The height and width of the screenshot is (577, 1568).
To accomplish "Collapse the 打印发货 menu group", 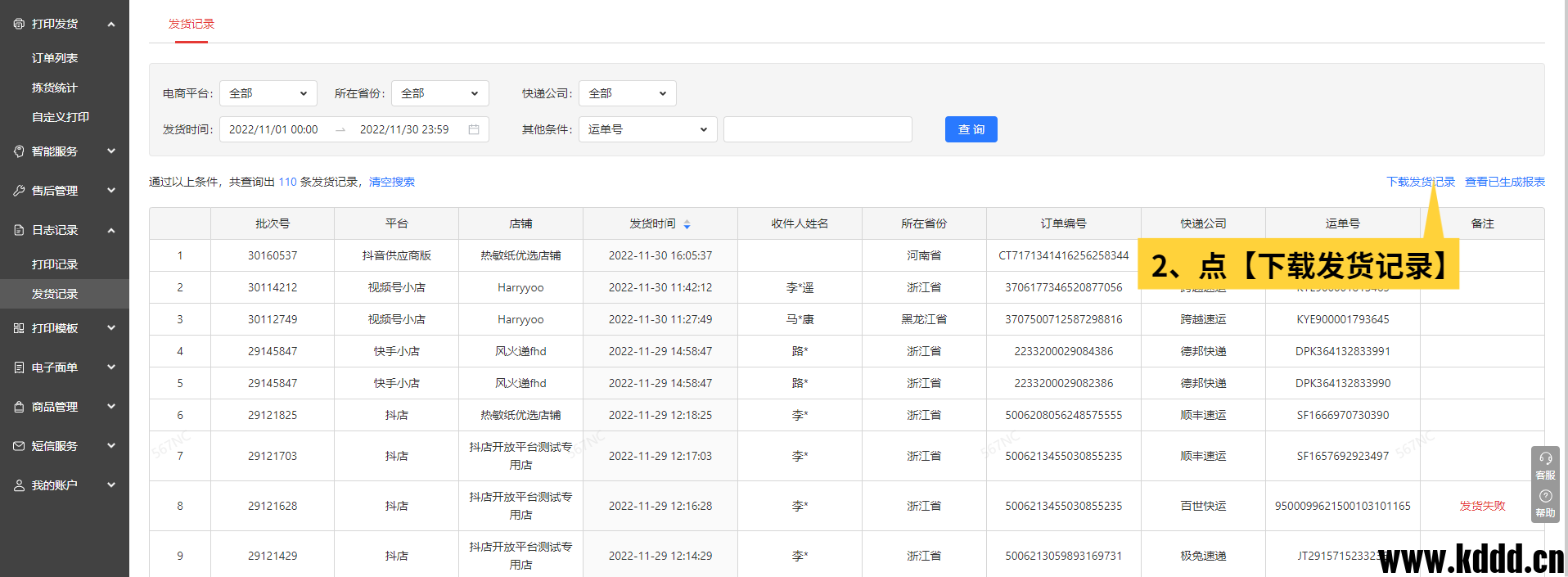I will pos(111,24).
